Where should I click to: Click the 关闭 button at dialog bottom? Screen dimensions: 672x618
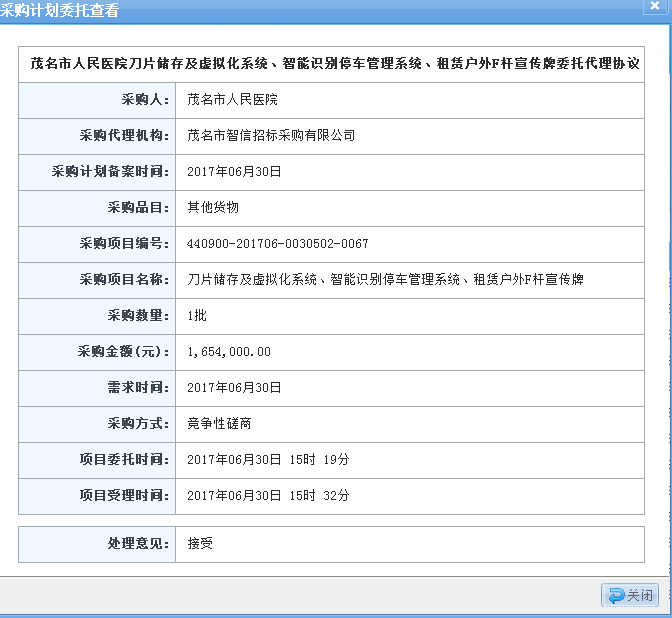(x=630, y=595)
